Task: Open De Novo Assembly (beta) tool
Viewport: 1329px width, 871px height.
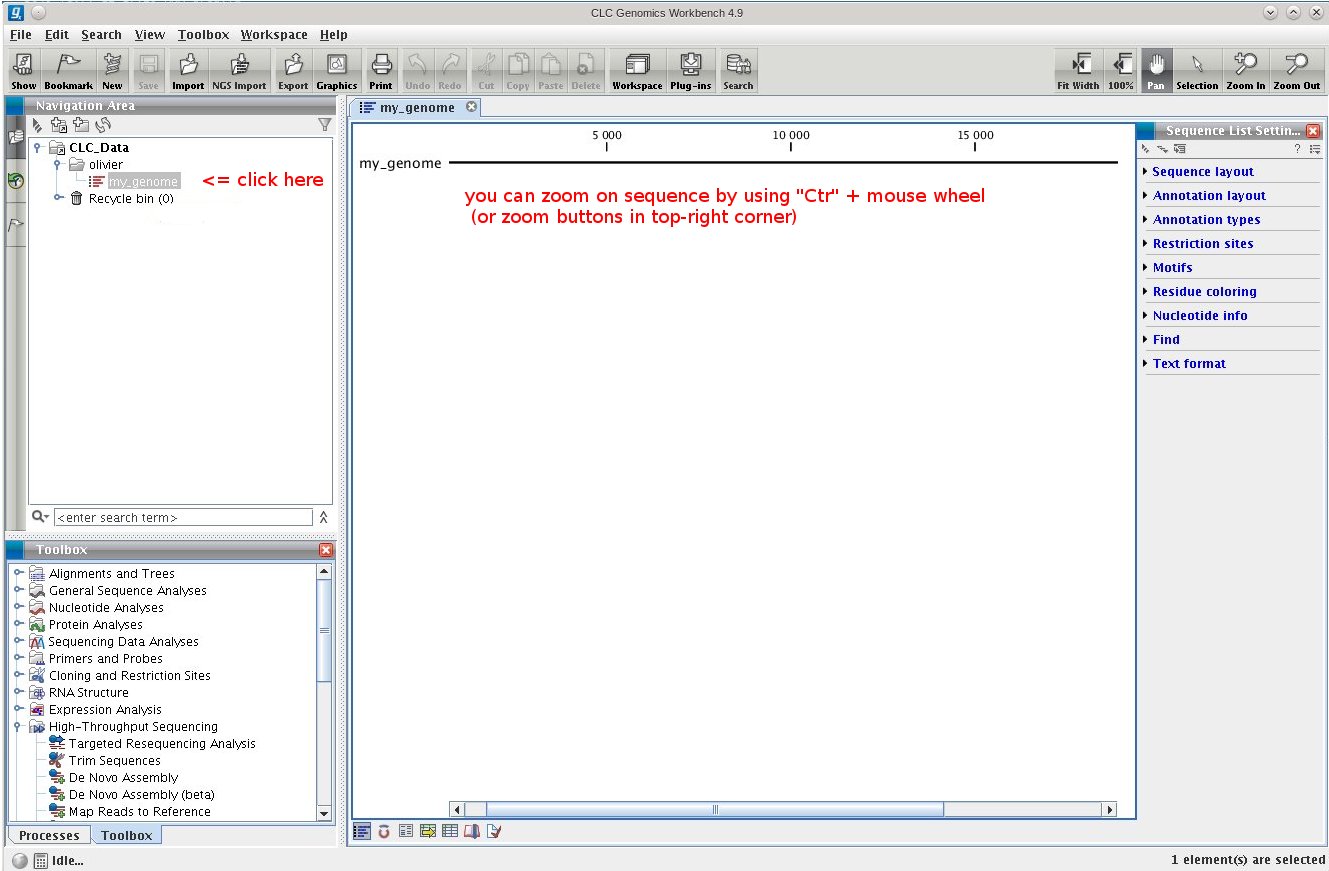Action: coord(141,795)
